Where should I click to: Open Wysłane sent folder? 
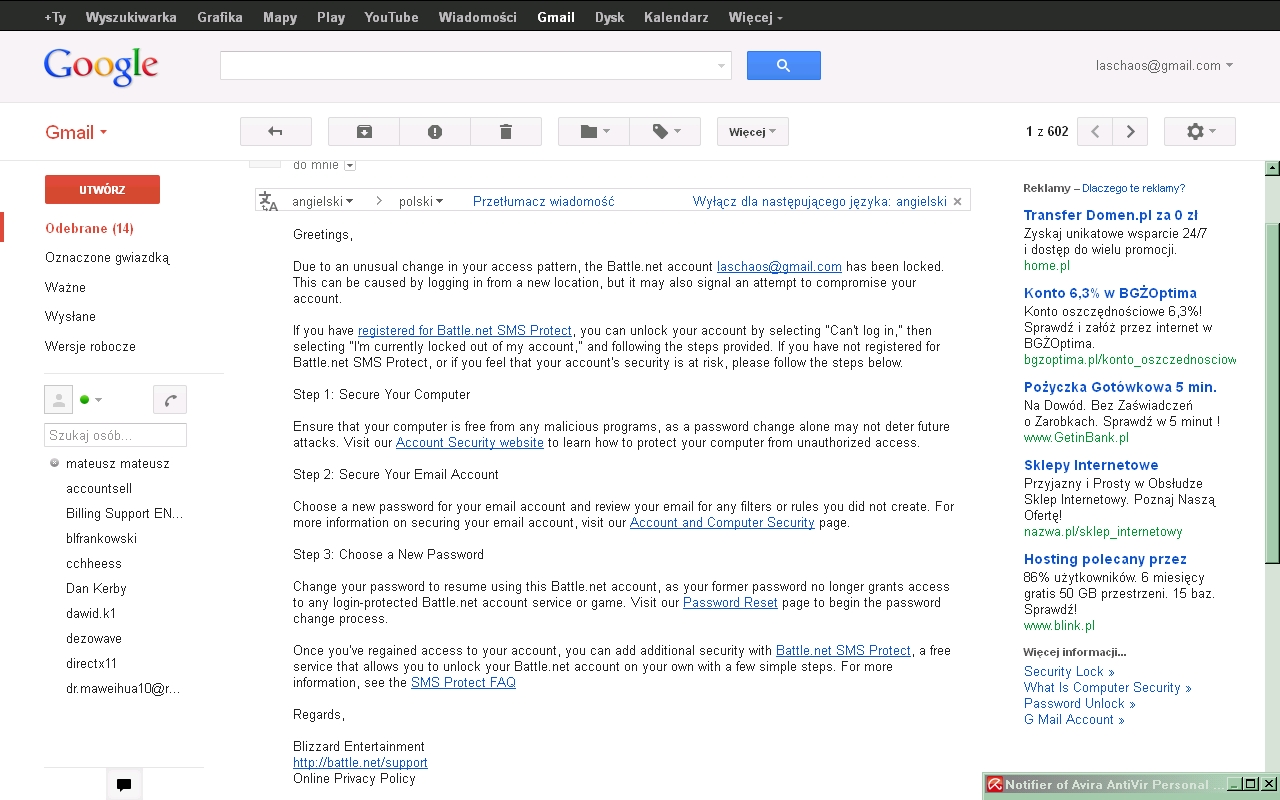[x=70, y=316]
